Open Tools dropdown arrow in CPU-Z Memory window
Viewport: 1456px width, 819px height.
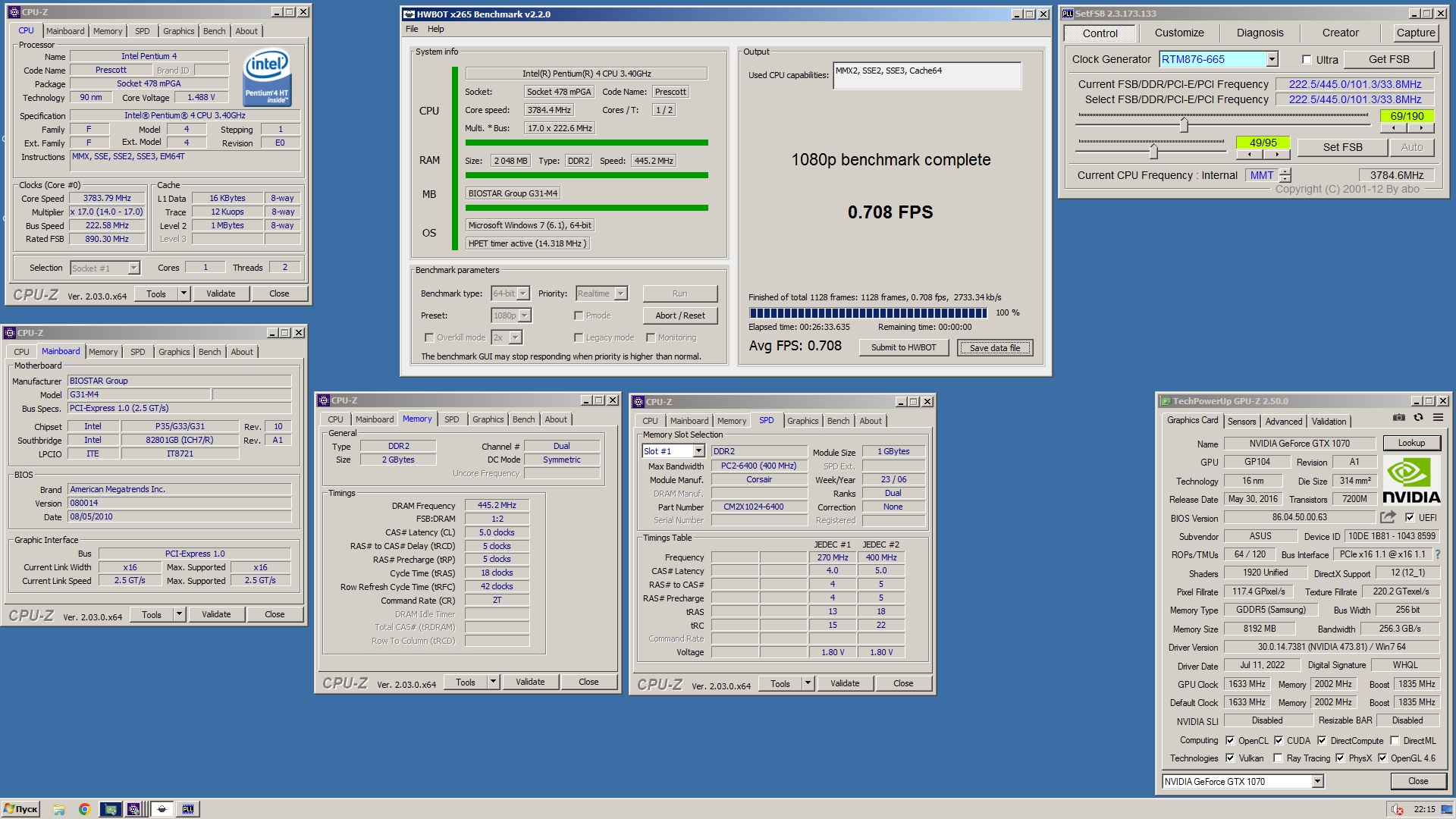[x=493, y=682]
